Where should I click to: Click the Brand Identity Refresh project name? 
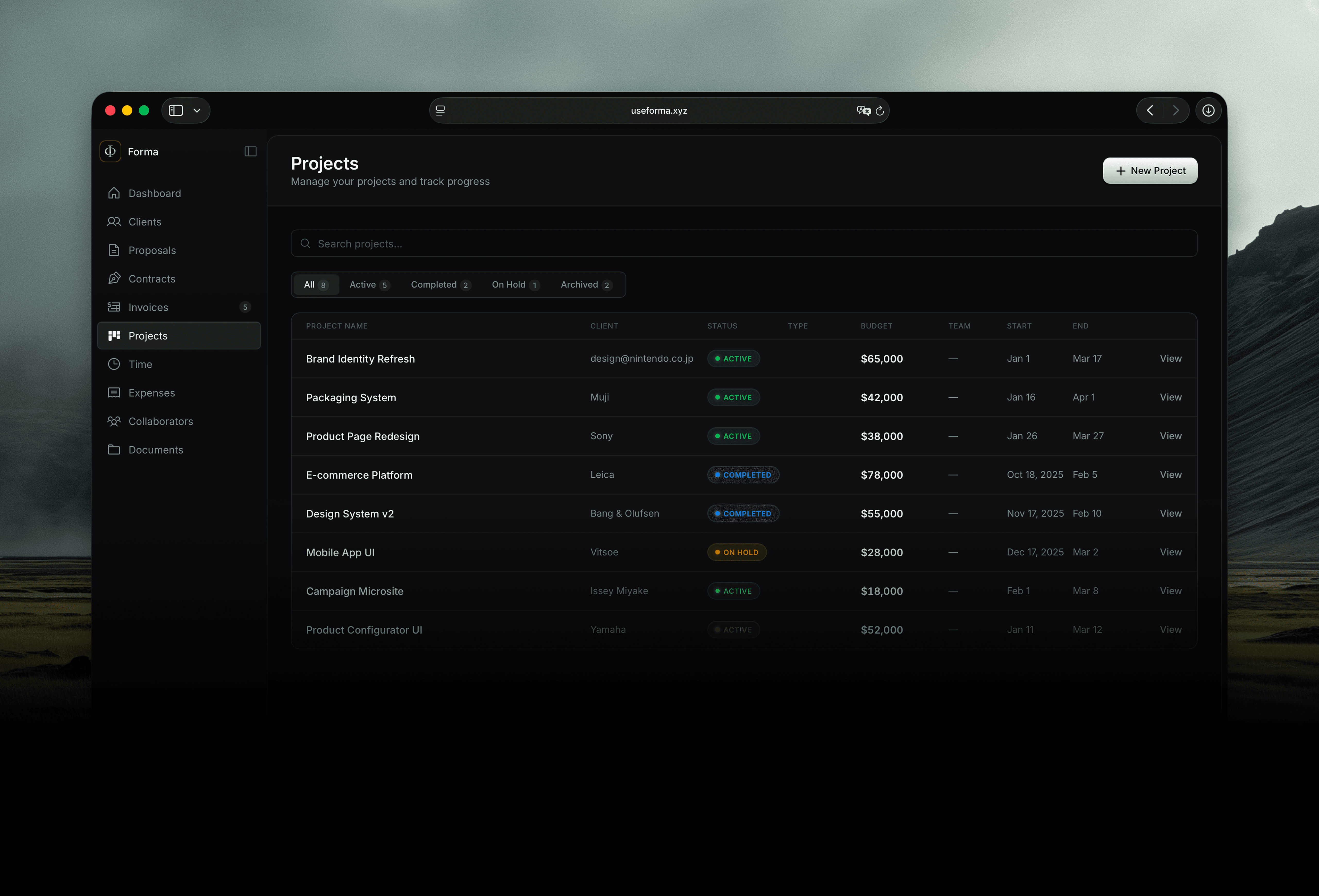pos(360,359)
